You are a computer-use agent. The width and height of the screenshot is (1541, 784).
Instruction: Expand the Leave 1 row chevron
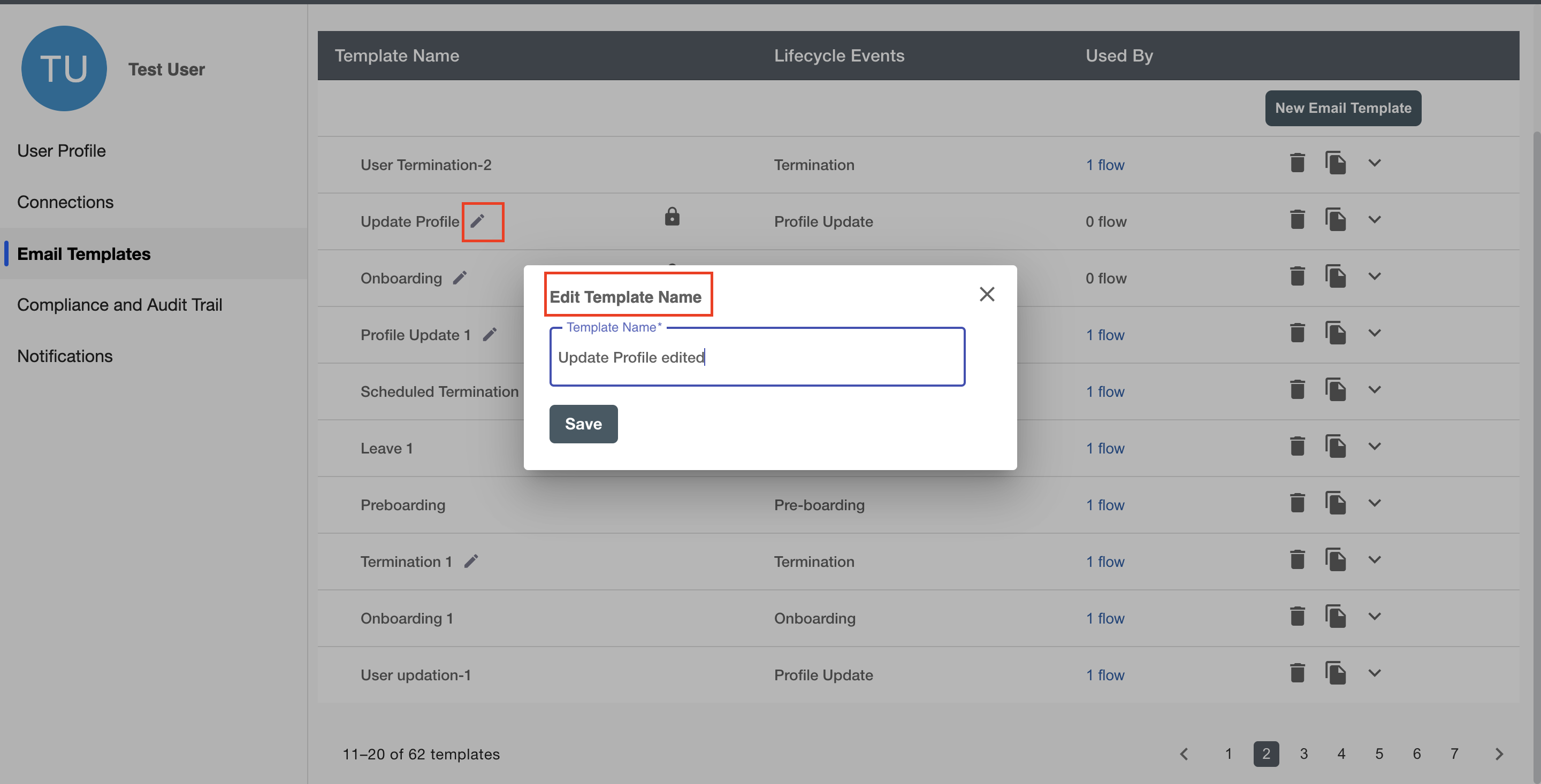1375,447
